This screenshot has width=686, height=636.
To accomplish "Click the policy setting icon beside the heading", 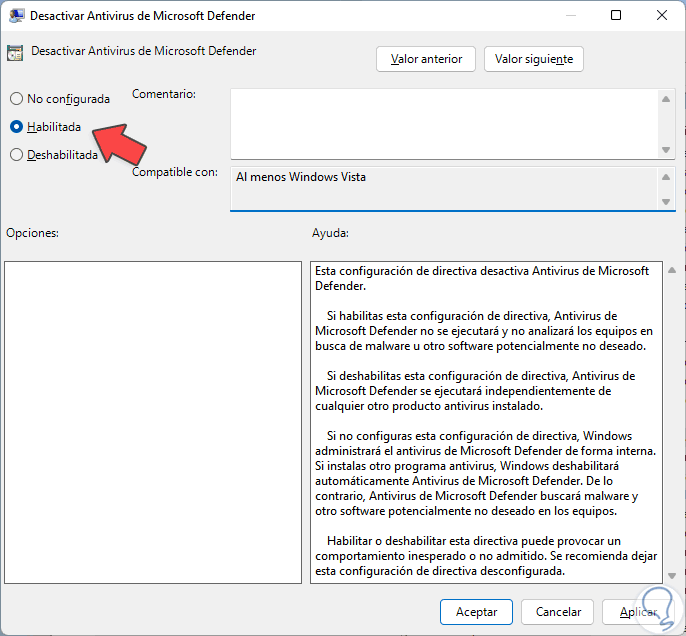I will coord(15,53).
